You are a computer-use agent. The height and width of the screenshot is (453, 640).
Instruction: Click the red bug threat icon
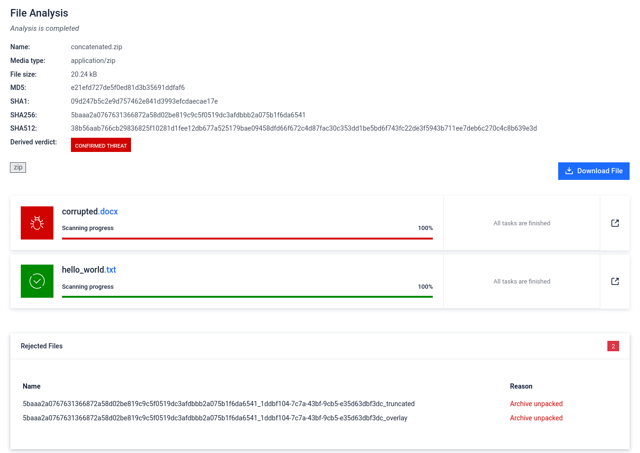pyautogui.click(x=37, y=223)
